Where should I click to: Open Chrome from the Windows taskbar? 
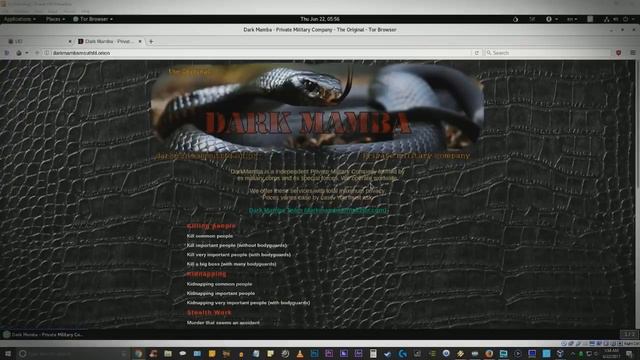pyautogui.click(x=138, y=353)
